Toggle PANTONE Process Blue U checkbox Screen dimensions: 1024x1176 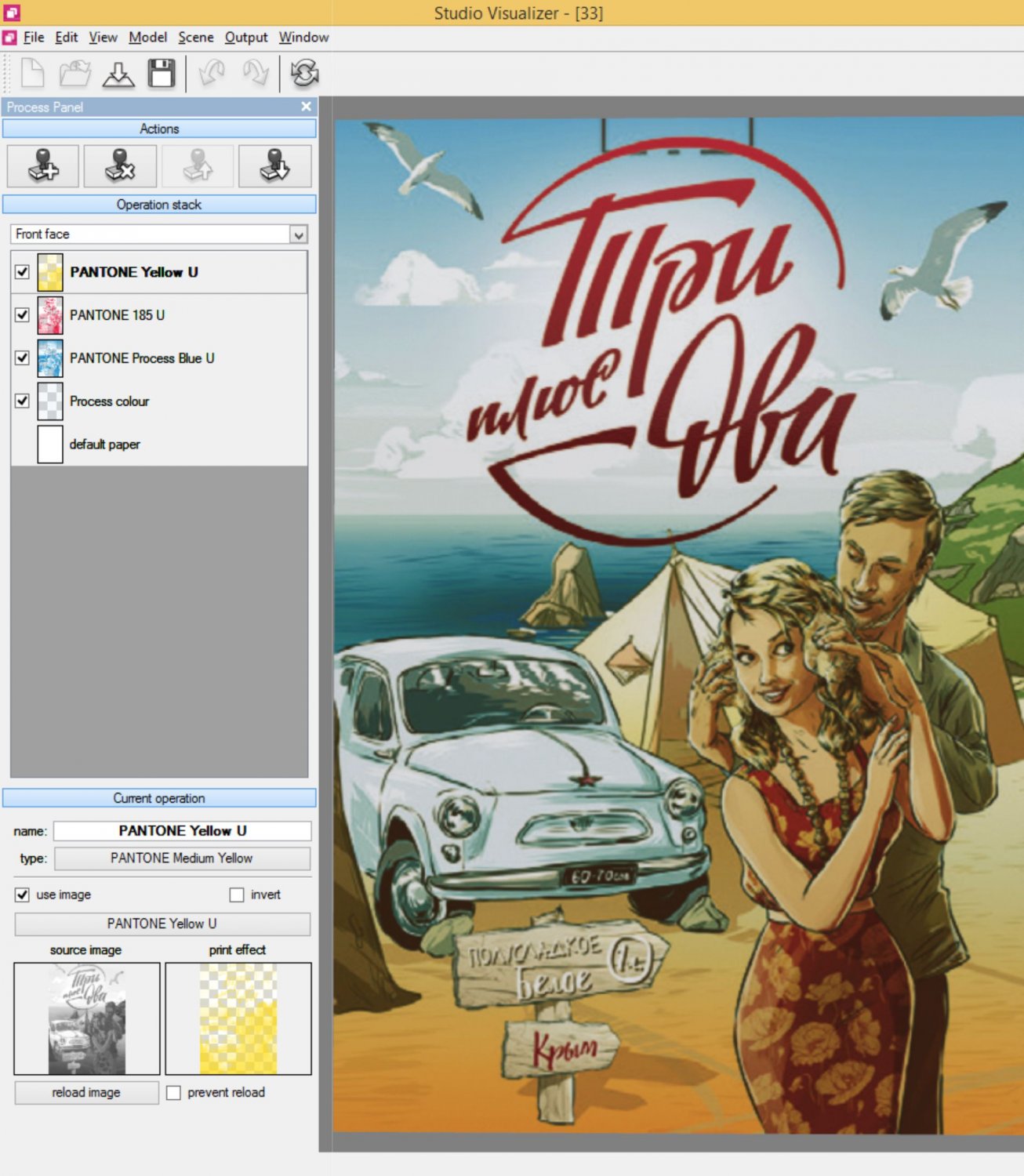coord(22,358)
